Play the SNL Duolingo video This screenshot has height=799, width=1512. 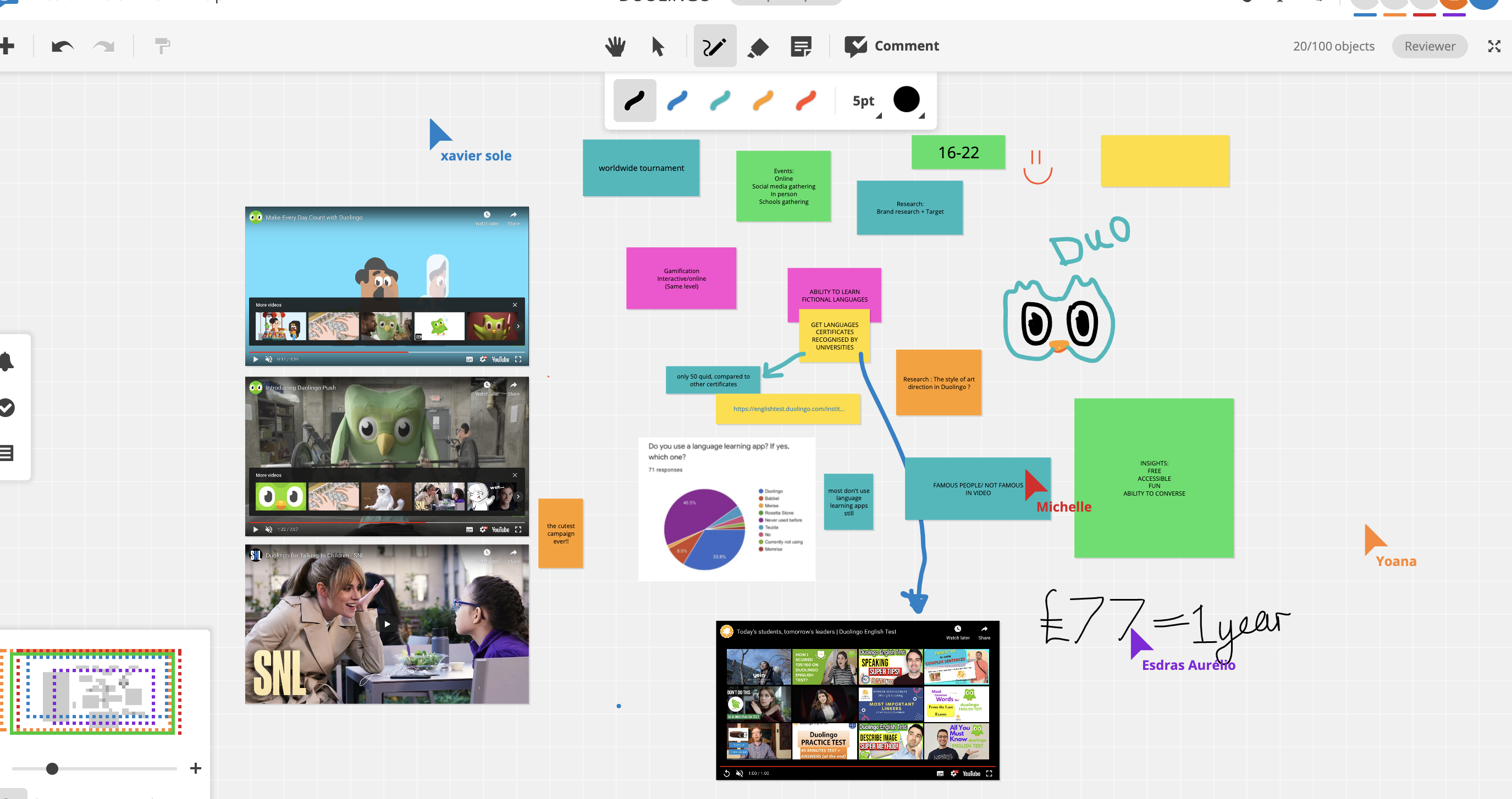(387, 624)
